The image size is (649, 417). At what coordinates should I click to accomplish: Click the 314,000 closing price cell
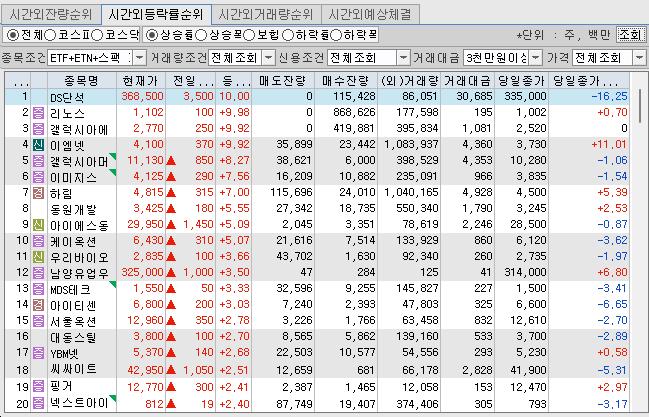tap(526, 272)
